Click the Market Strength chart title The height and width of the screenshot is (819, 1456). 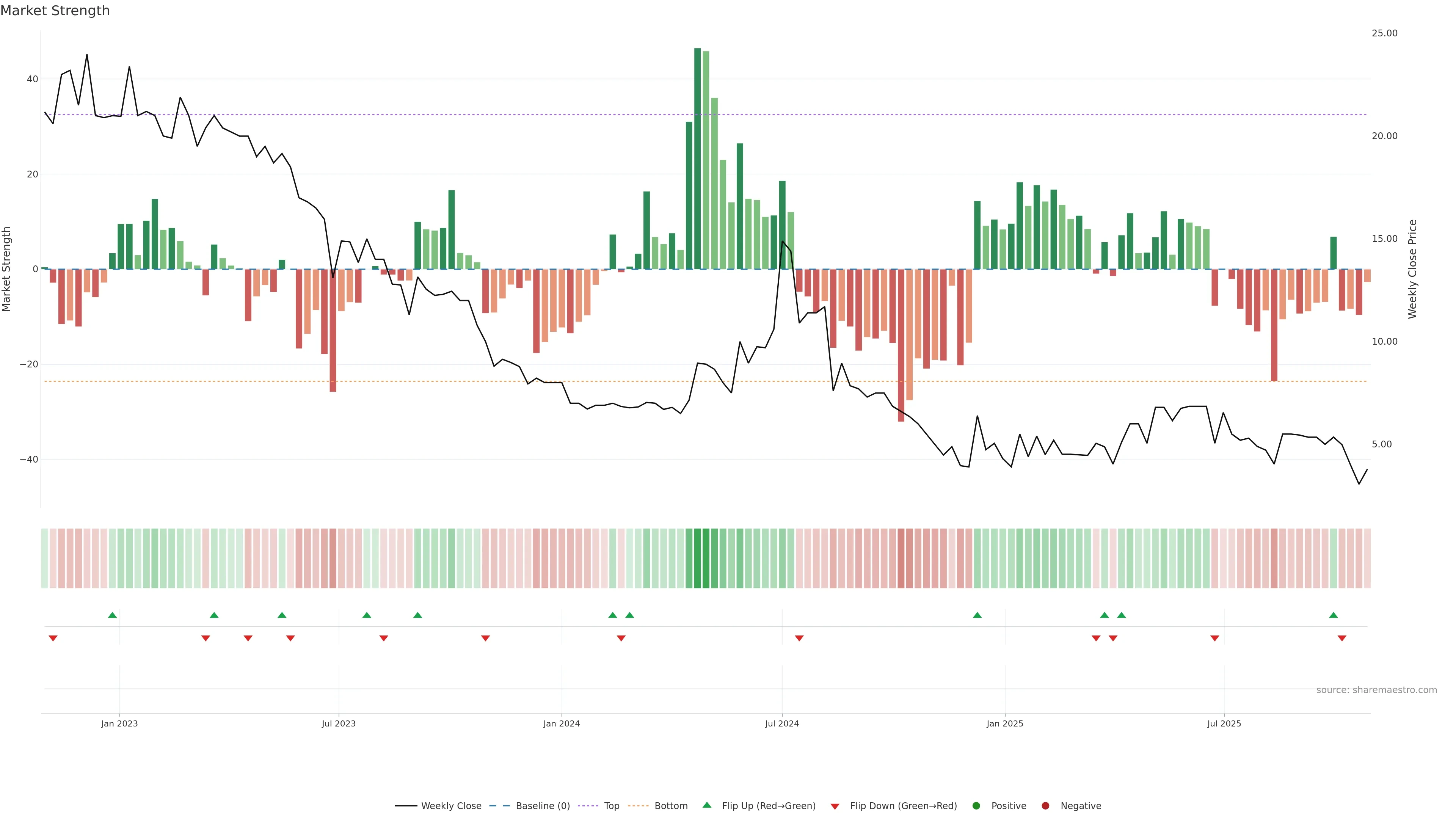(x=55, y=11)
